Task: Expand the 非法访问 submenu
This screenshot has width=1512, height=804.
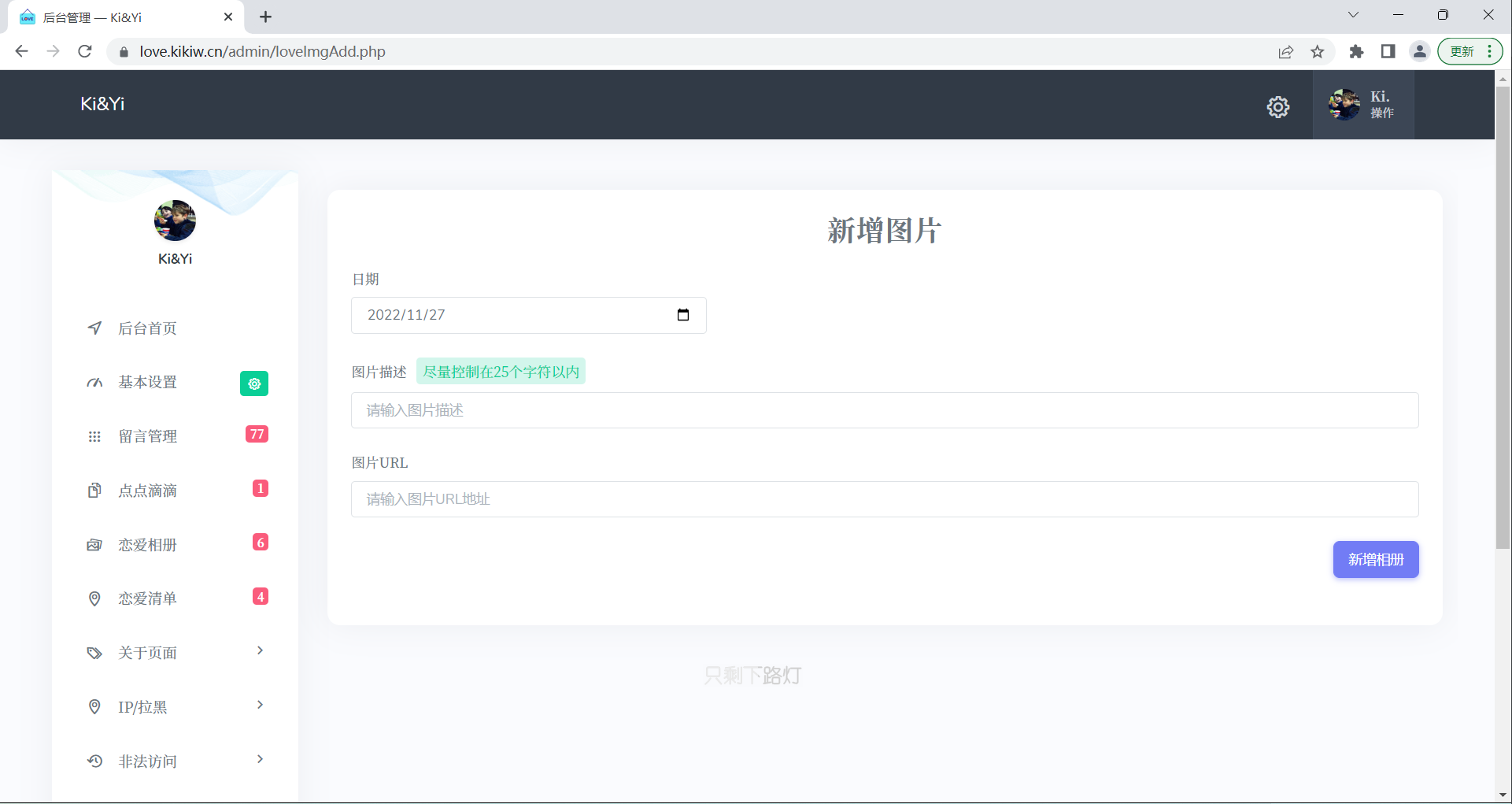Action: (260, 760)
